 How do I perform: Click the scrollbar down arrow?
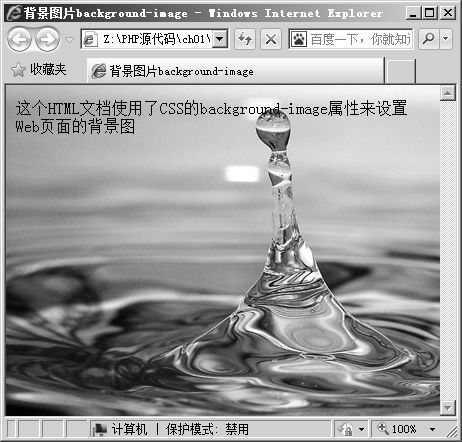point(448,407)
